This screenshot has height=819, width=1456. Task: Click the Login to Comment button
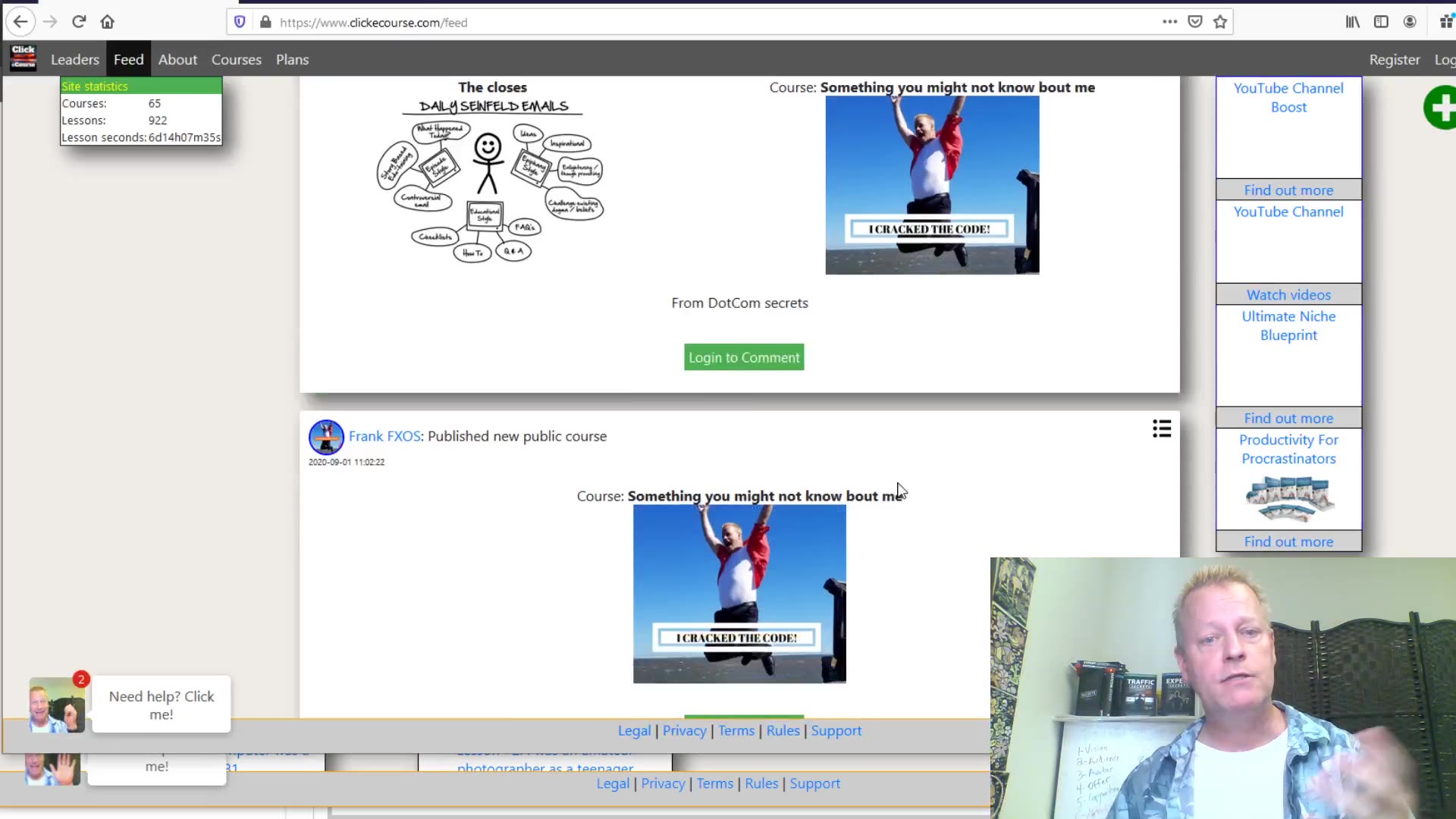click(x=744, y=357)
